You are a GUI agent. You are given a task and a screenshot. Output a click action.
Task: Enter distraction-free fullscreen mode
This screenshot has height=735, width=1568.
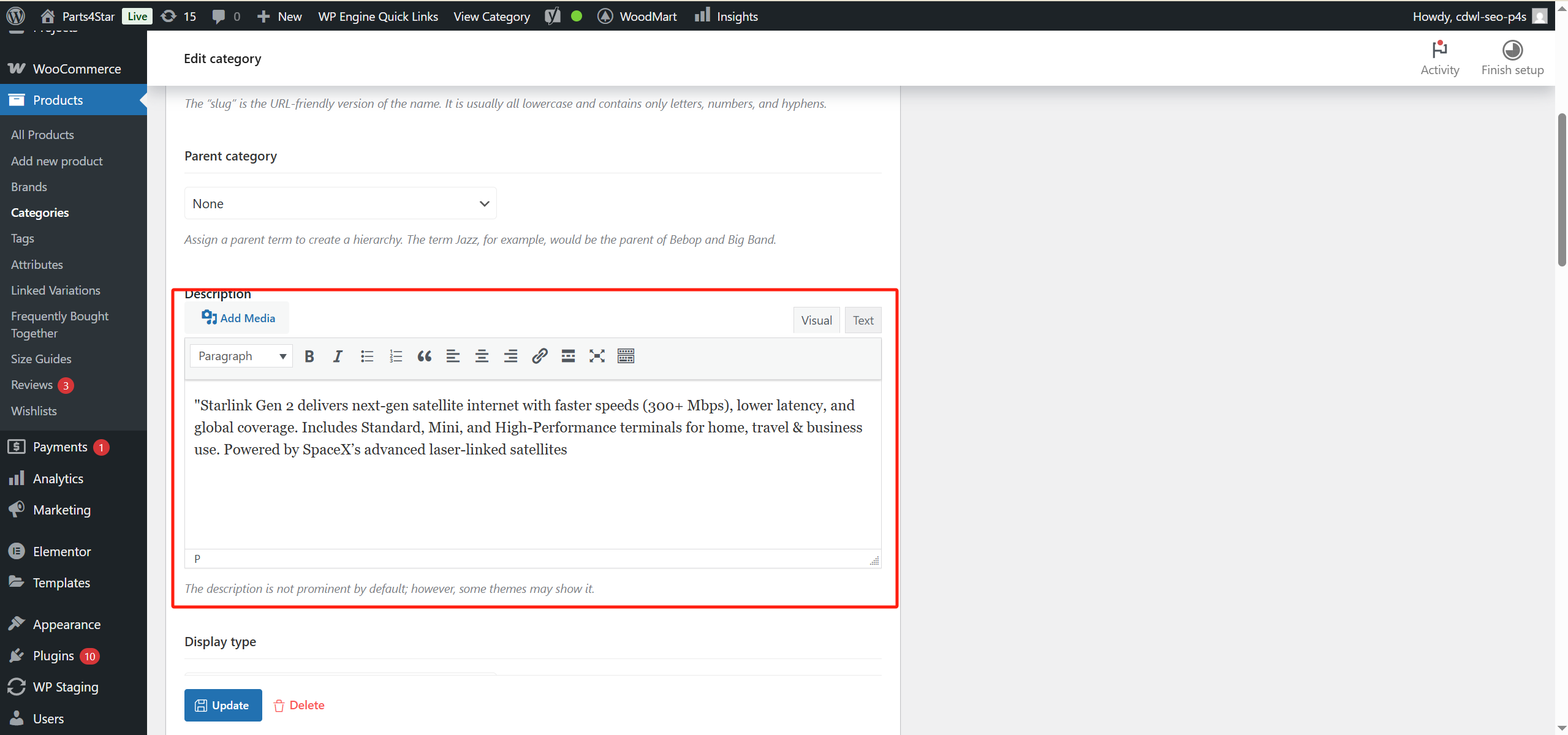coord(597,356)
